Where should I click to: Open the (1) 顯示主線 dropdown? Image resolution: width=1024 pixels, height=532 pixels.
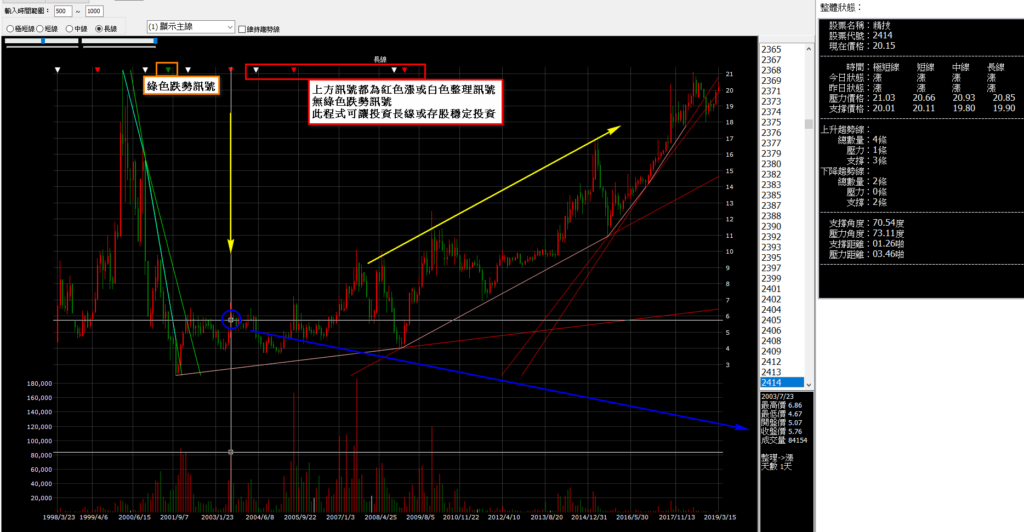point(191,27)
